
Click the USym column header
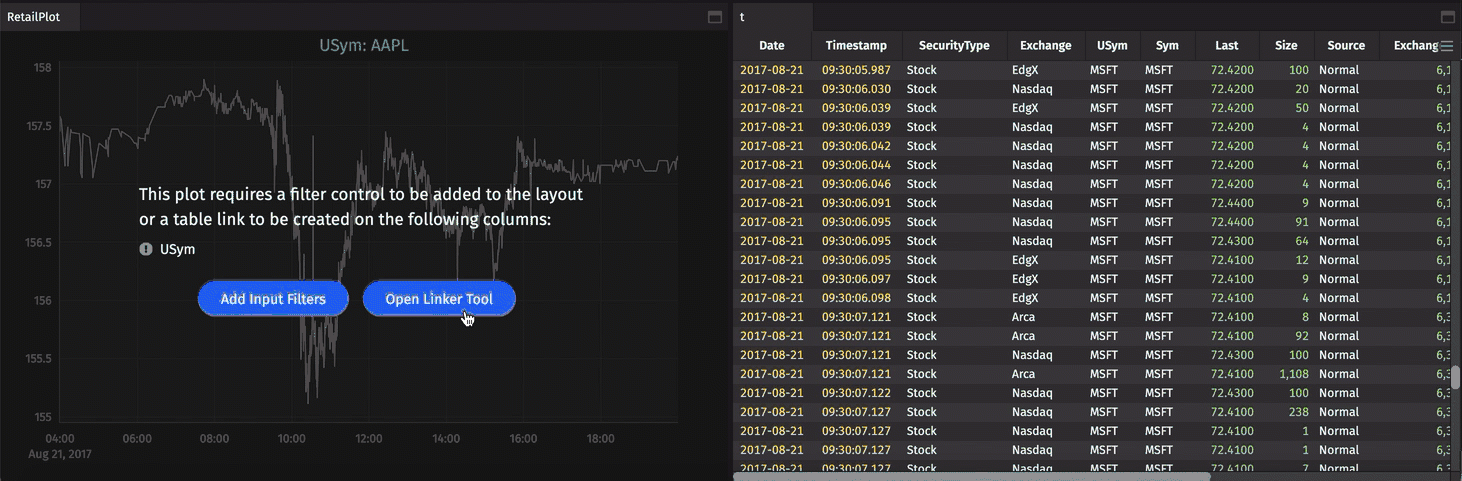click(x=1112, y=46)
